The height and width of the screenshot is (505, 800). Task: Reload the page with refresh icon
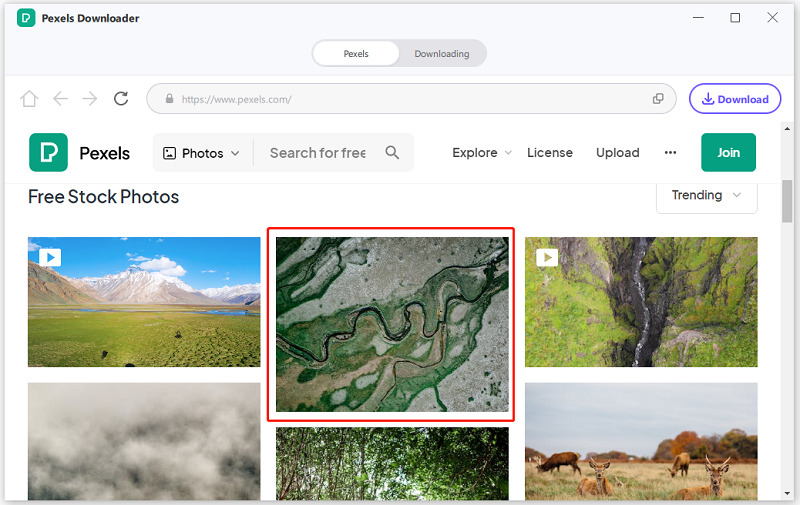point(121,98)
